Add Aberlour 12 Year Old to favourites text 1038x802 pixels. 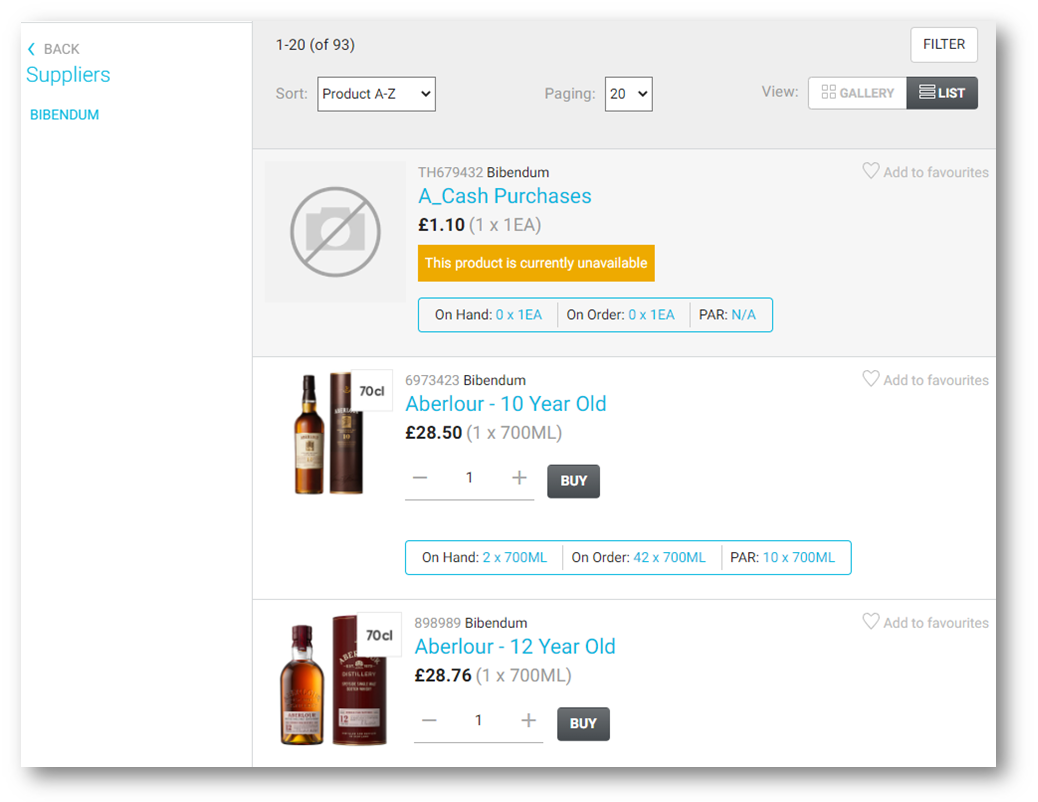(935, 623)
